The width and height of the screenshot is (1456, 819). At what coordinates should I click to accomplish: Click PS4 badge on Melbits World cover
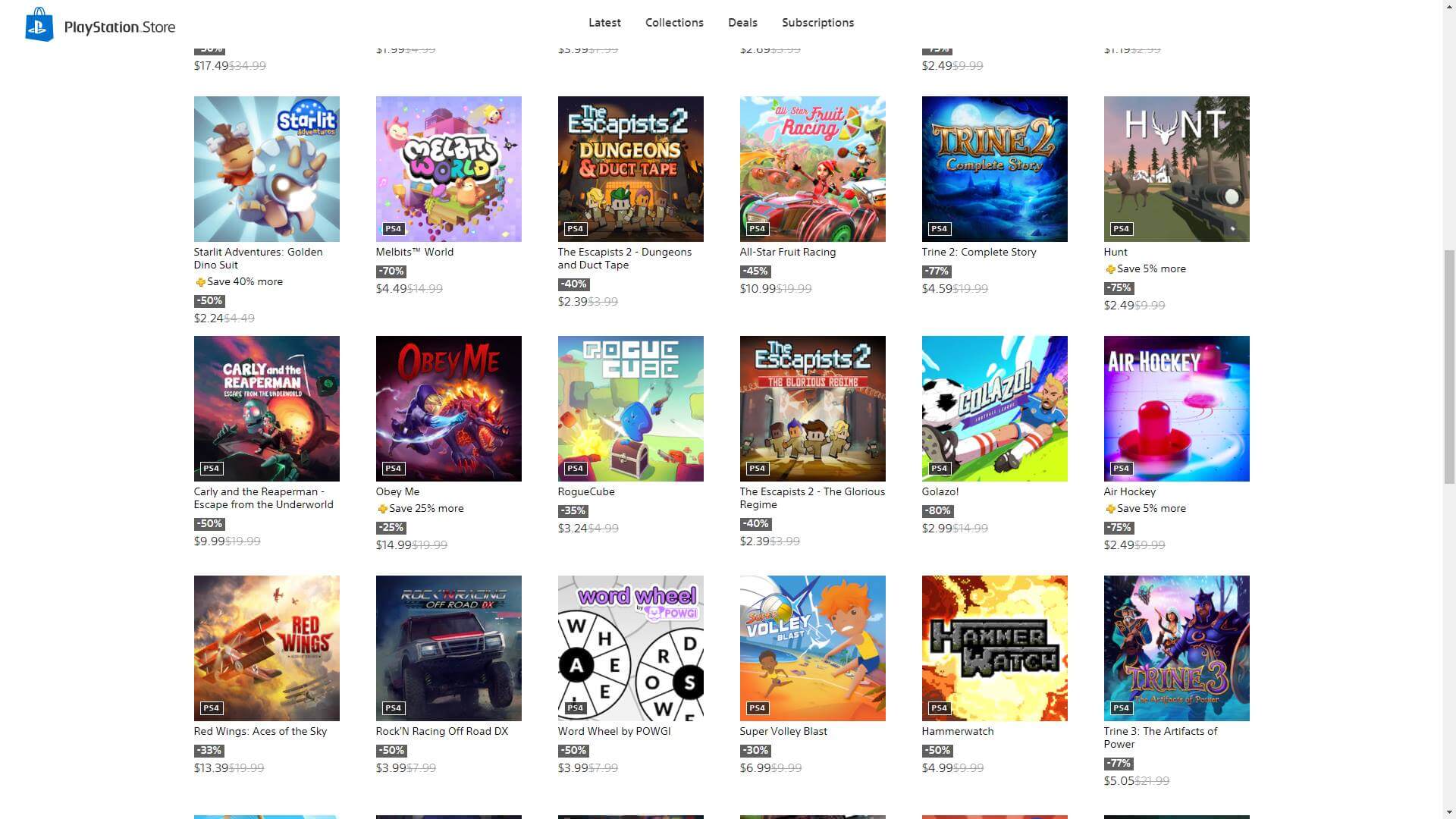tap(393, 229)
